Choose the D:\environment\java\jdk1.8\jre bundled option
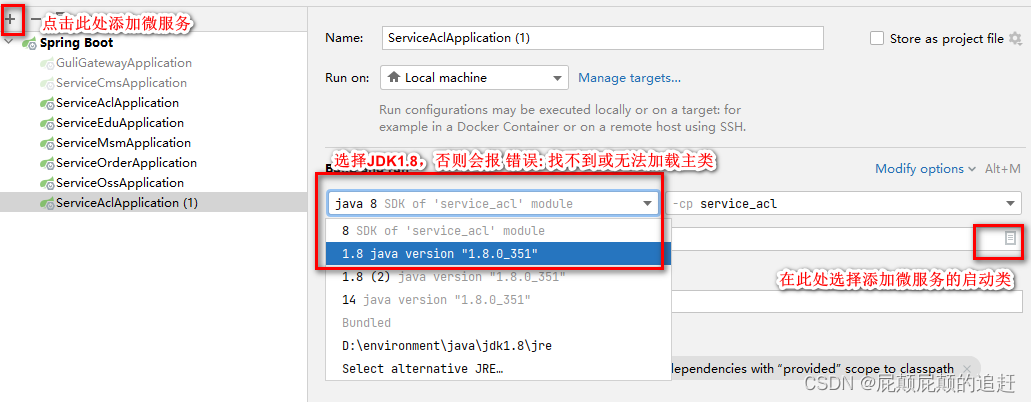The height and width of the screenshot is (402, 1031). click(x=498, y=345)
